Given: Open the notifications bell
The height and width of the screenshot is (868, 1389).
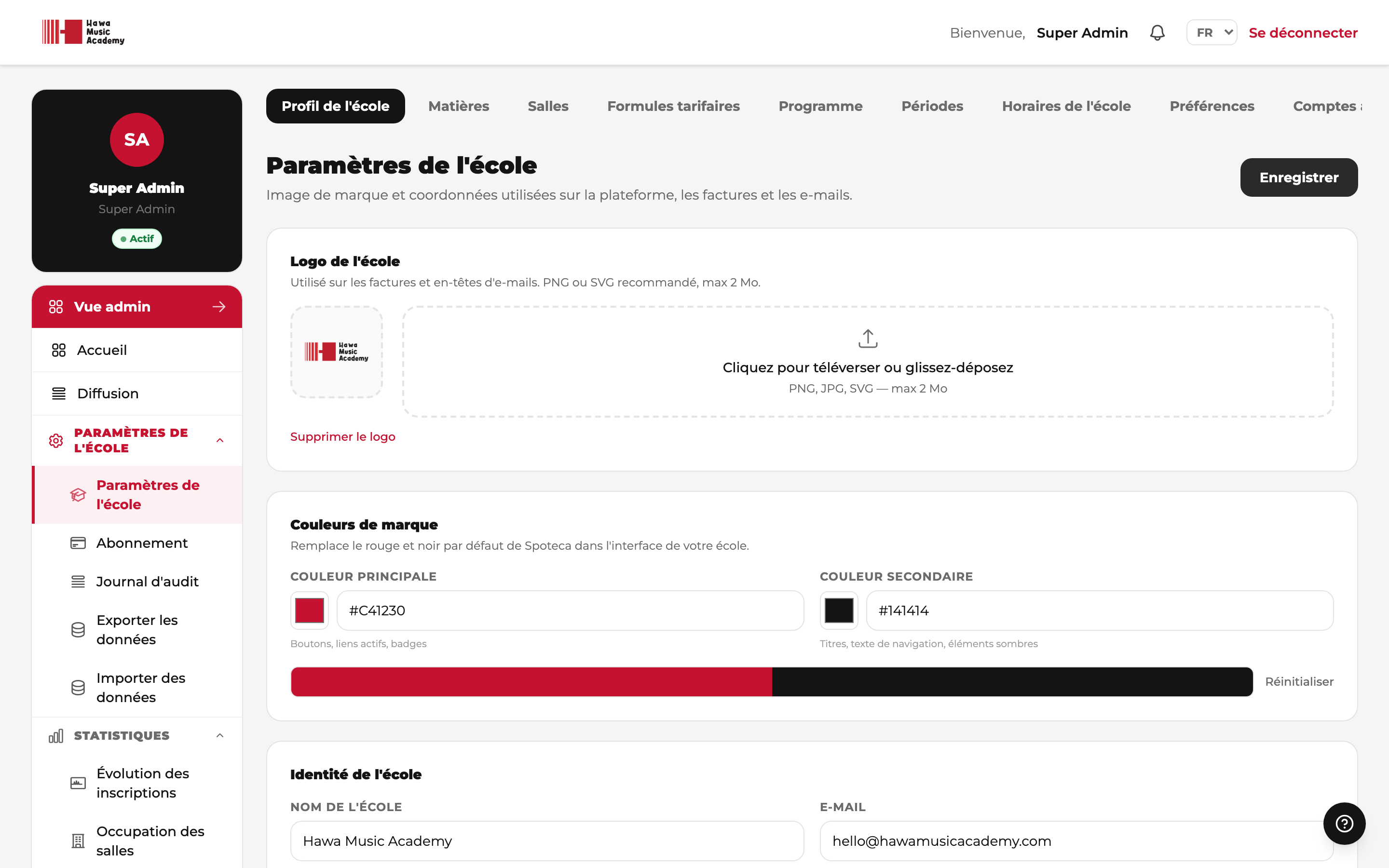Looking at the screenshot, I should point(1157,33).
